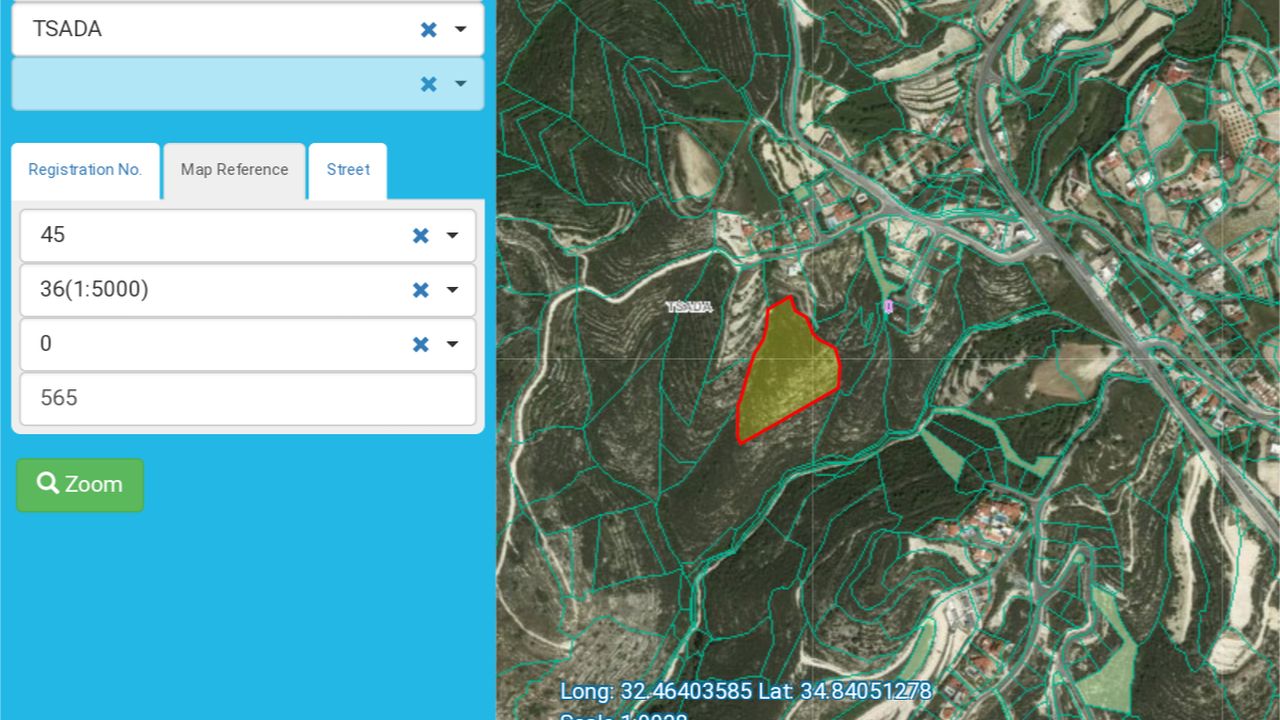
Task: Clear the empty light-blue field below TSADA
Action: pyautogui.click(x=428, y=84)
